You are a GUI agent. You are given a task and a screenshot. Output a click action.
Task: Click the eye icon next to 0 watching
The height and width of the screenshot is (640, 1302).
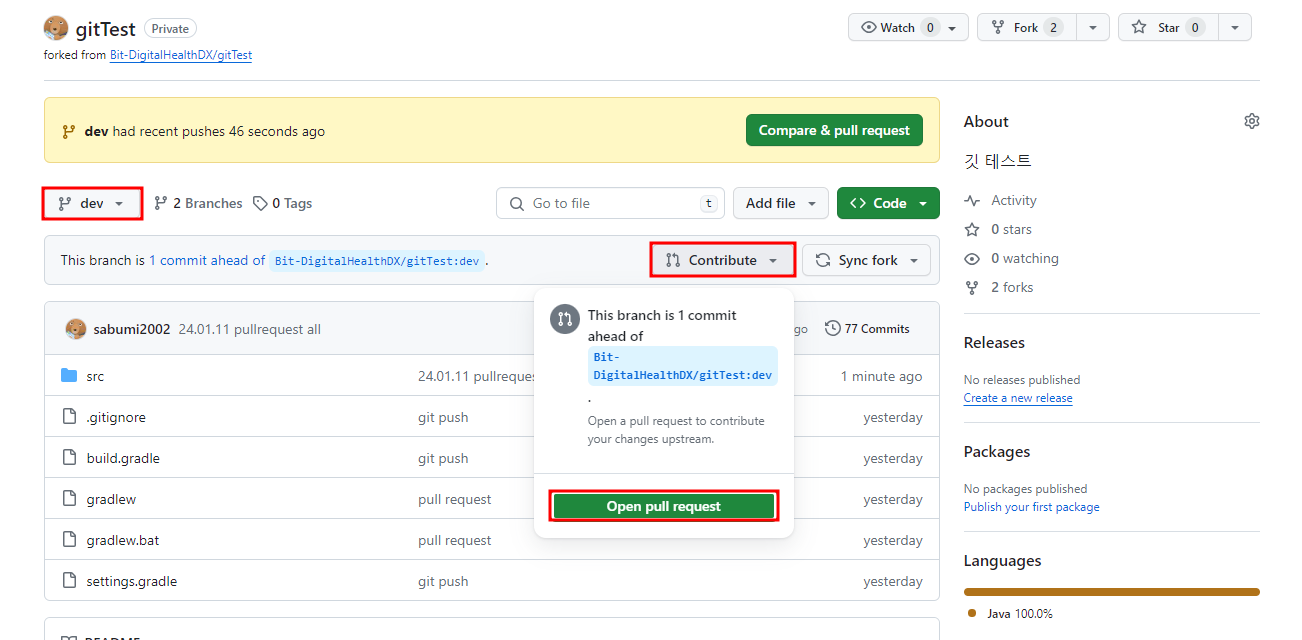pos(972,258)
